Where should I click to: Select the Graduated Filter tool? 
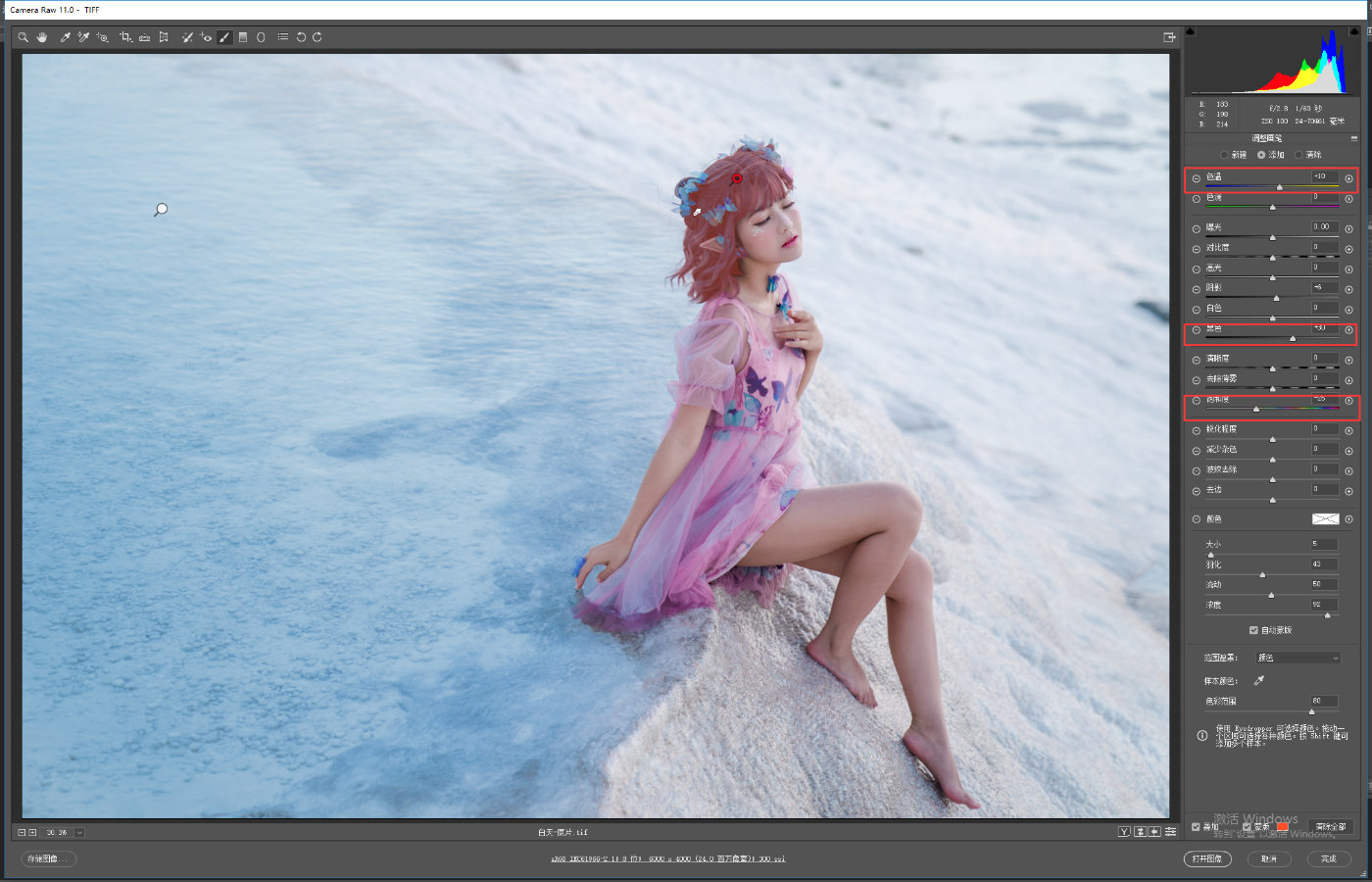click(x=243, y=37)
